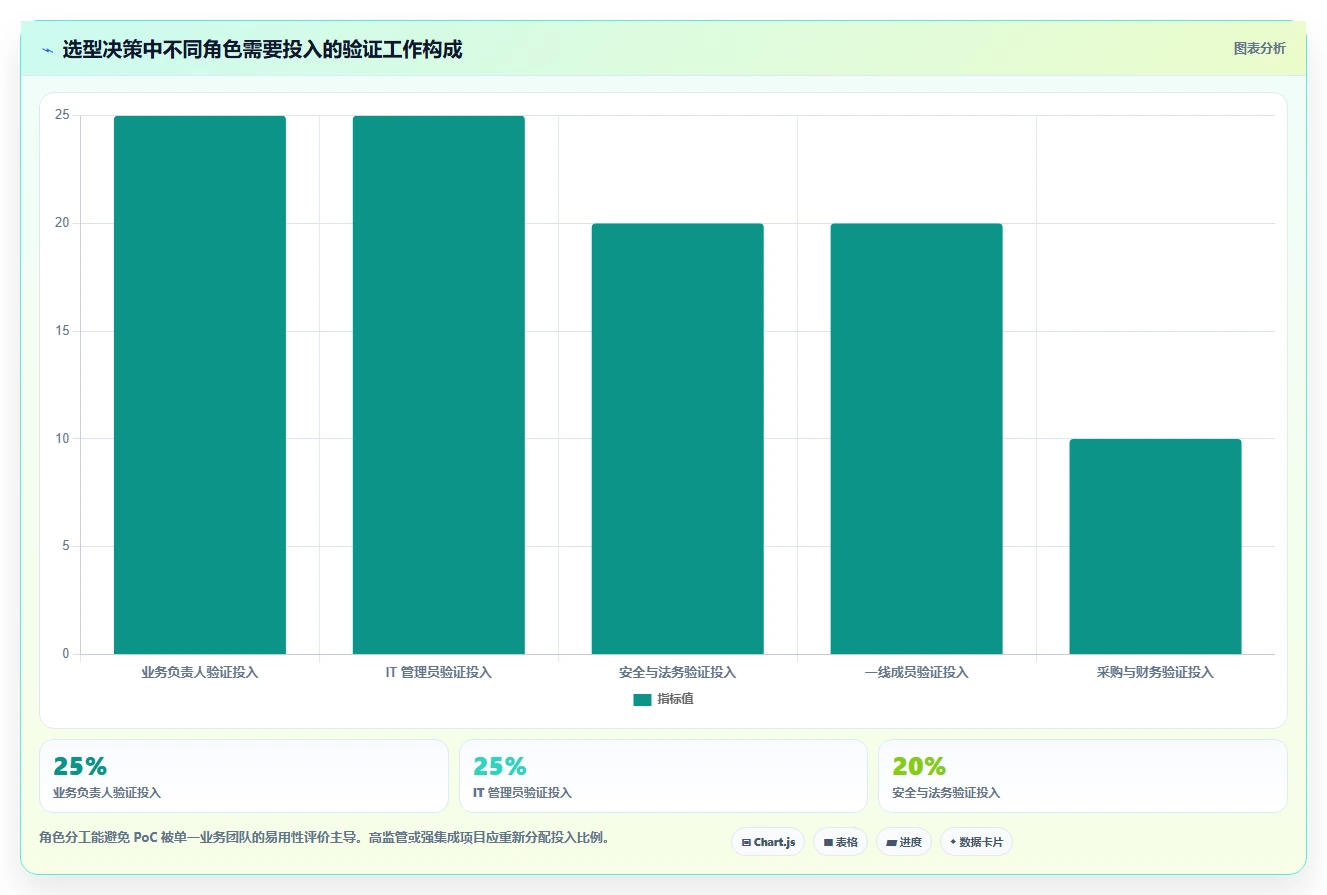
Task: Click the 一线成员验证投入 axis label
Action: tap(917, 672)
